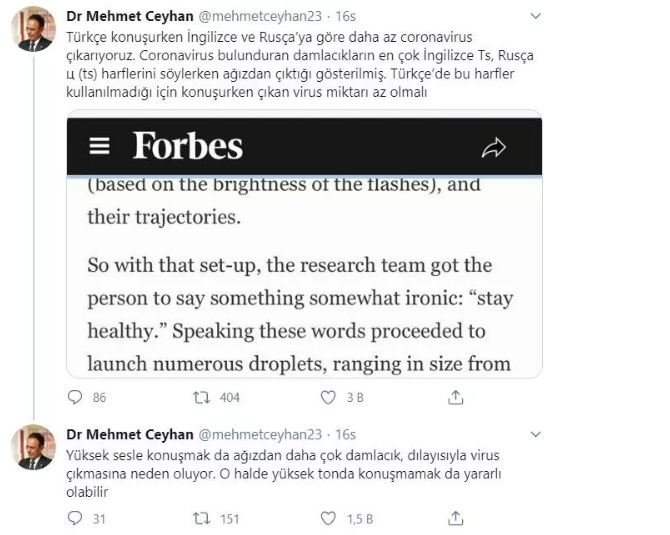The image size is (670, 535).
Task: Like the second tweet with 1,5 B likes
Action: (327, 518)
